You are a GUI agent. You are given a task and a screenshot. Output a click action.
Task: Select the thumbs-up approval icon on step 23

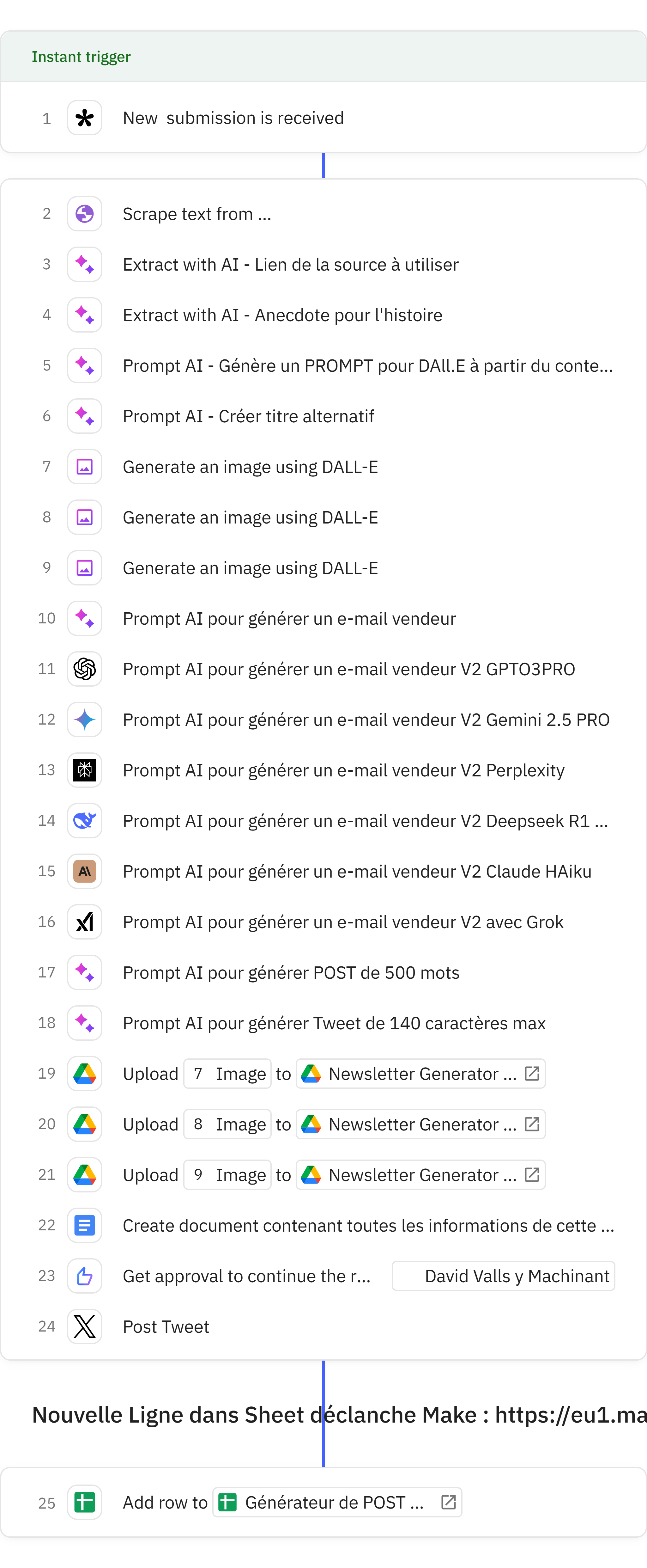coord(85,1276)
